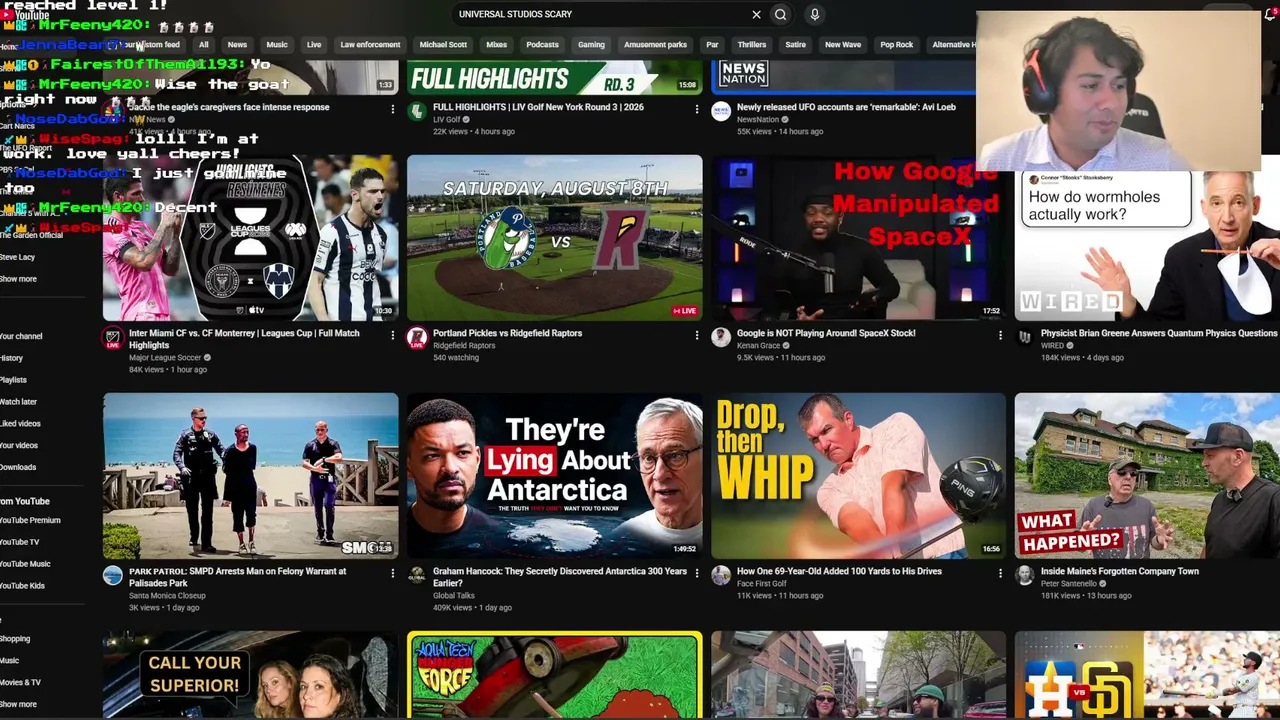The image size is (1280, 720).
Task: Select the Thrillers filter chip
Action: tap(752, 45)
